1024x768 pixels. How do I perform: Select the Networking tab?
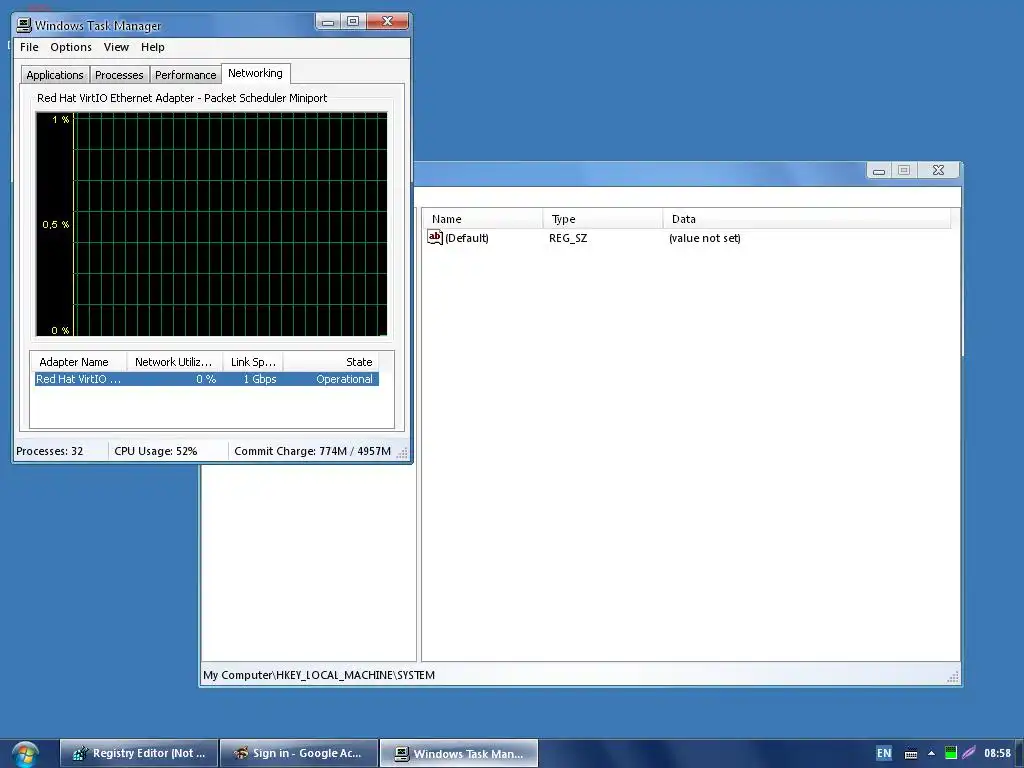(x=255, y=73)
